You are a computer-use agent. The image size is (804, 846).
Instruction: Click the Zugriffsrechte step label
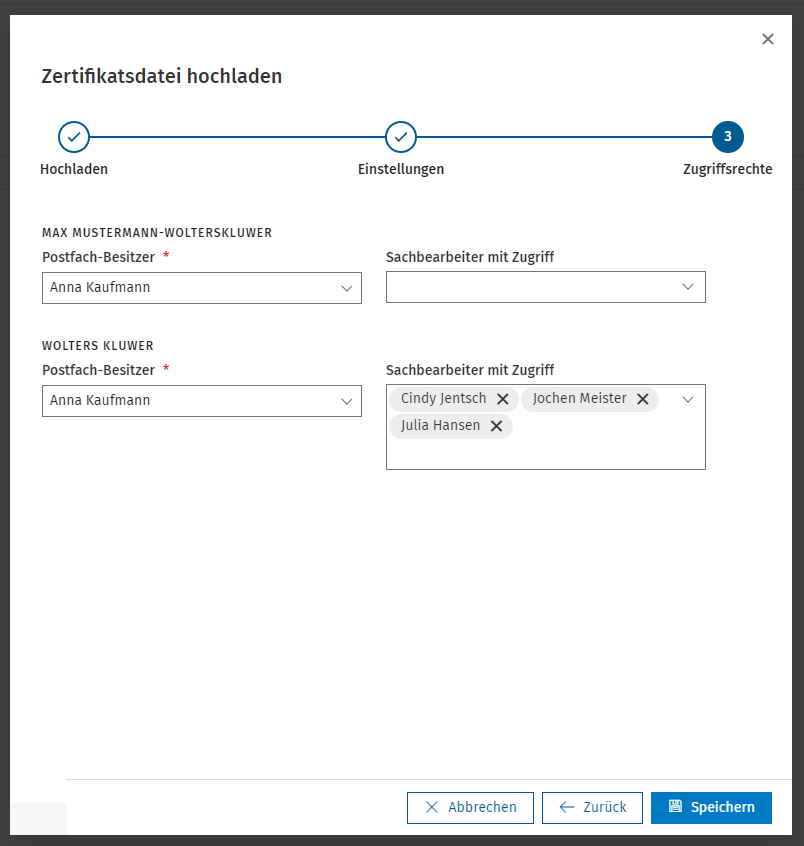[x=727, y=169]
